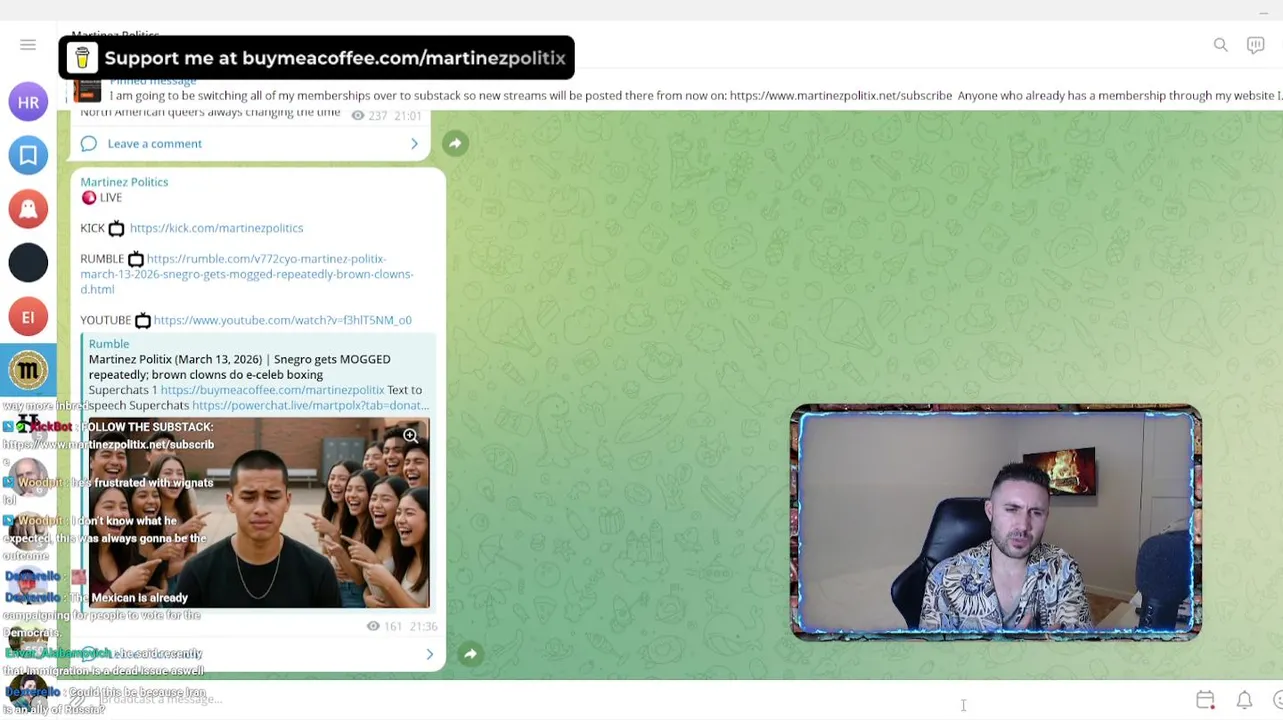Click Leave a comment
Image resolution: width=1283 pixels, height=720 pixels.
click(155, 144)
